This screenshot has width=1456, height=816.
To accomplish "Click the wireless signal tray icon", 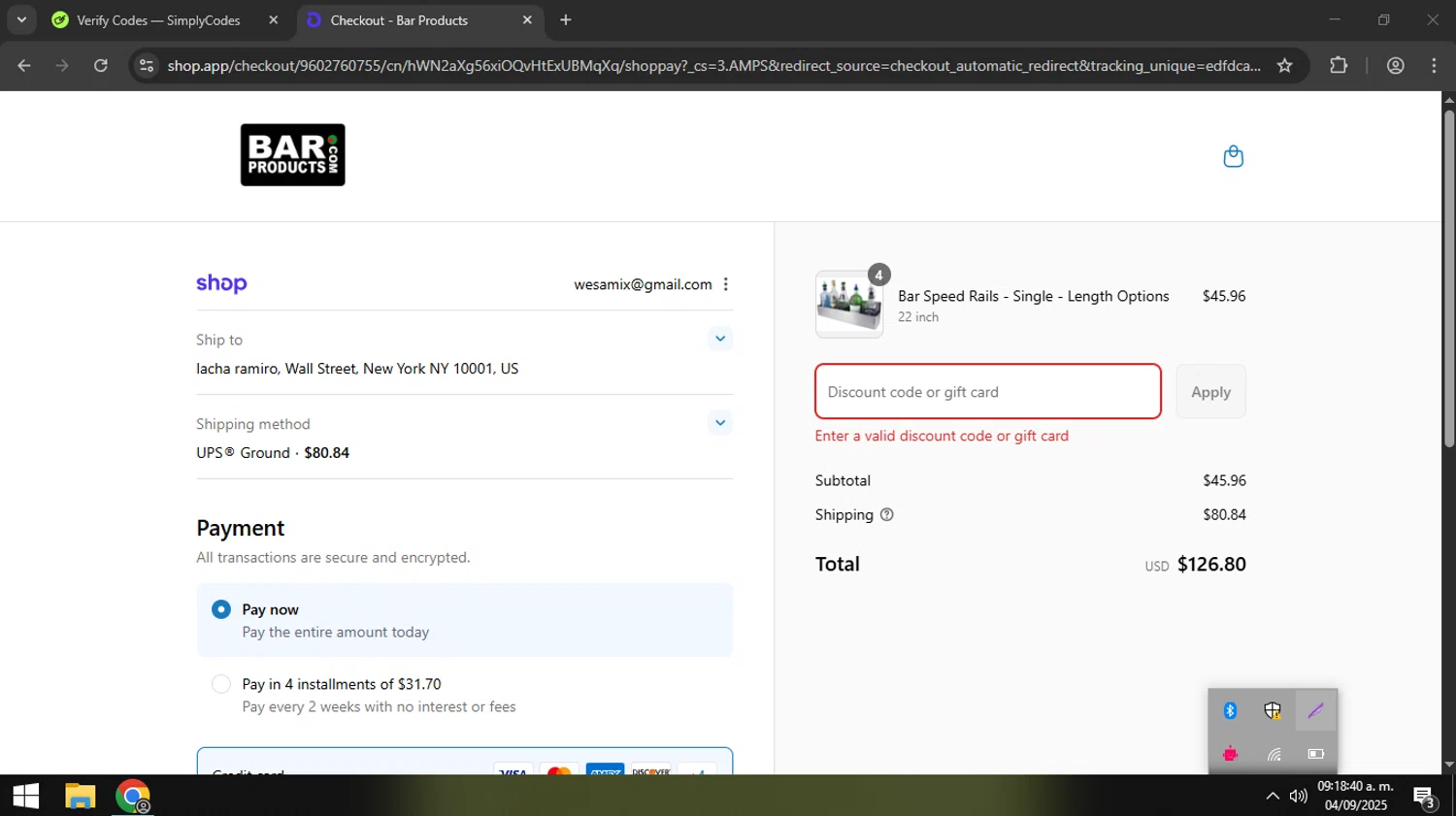I will point(1273,754).
